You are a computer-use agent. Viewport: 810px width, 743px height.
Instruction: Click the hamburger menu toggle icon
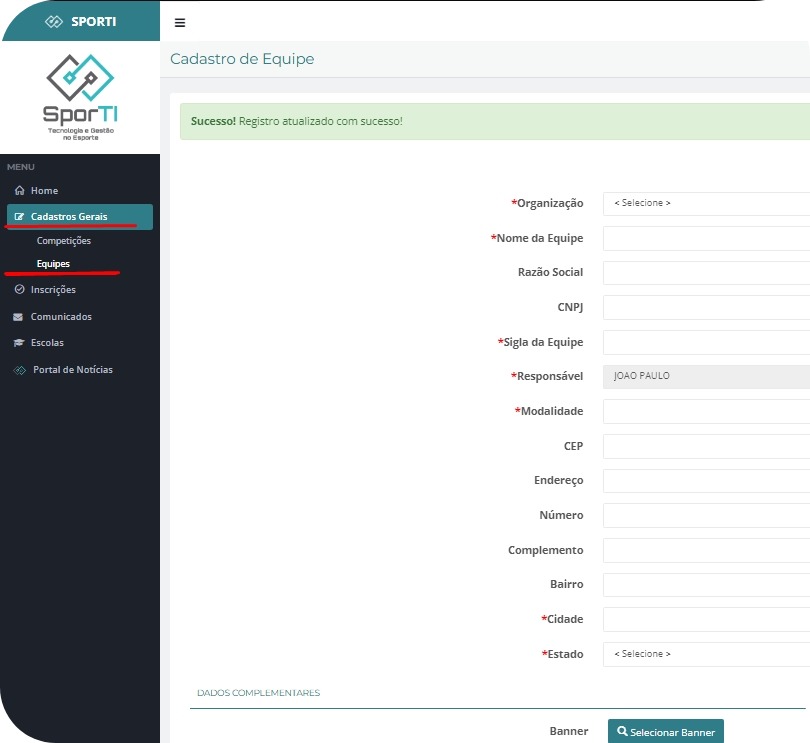[x=180, y=23]
